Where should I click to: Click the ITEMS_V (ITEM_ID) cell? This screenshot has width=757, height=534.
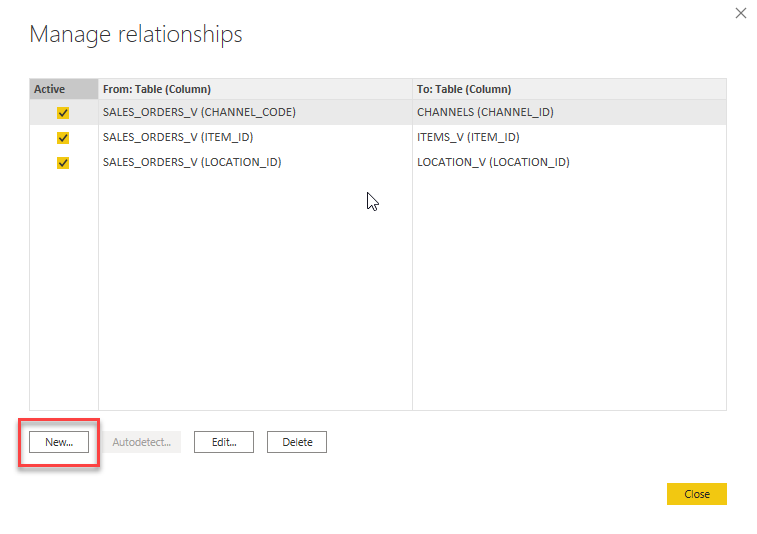468,137
